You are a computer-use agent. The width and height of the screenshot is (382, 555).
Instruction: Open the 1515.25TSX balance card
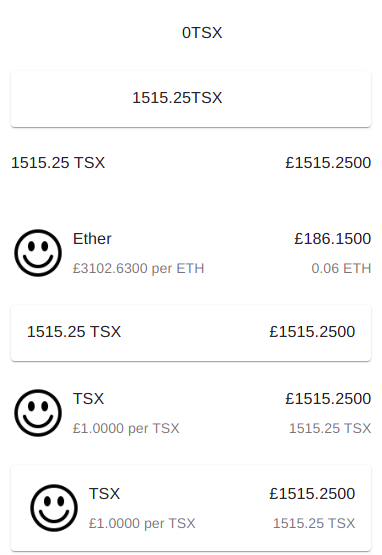191,99
